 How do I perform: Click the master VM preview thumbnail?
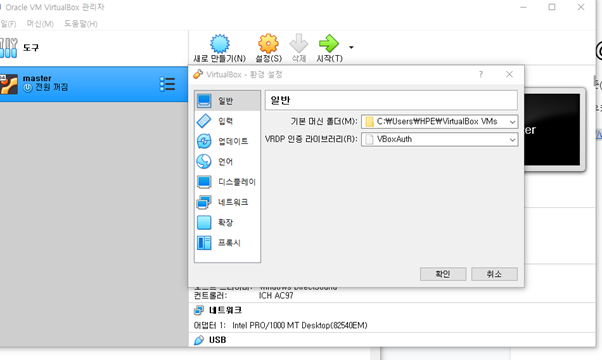tap(552, 129)
